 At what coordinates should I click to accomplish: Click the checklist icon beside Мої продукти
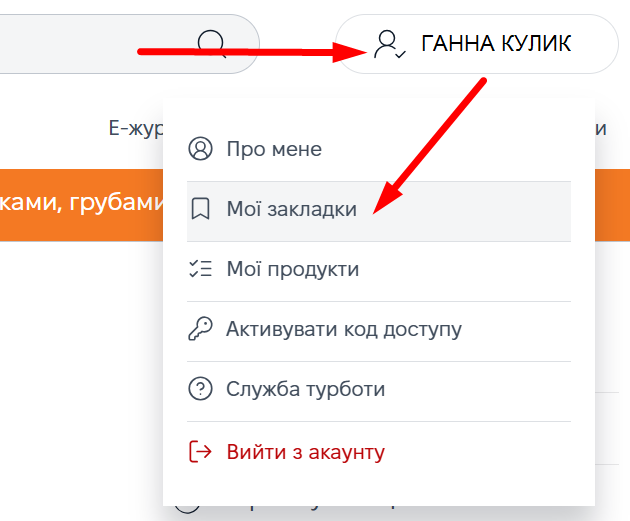pyautogui.click(x=200, y=269)
